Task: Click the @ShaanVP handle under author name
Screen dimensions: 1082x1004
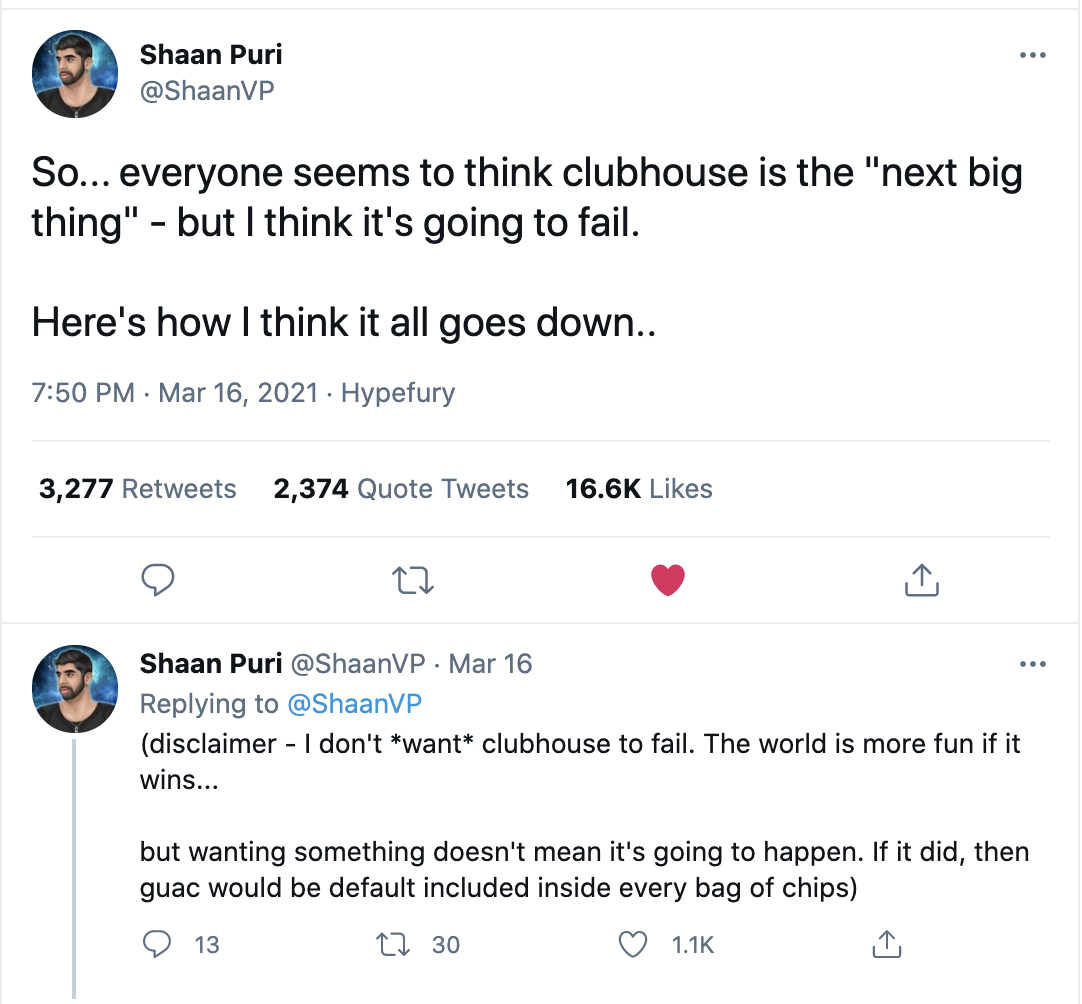Action: coord(207,91)
